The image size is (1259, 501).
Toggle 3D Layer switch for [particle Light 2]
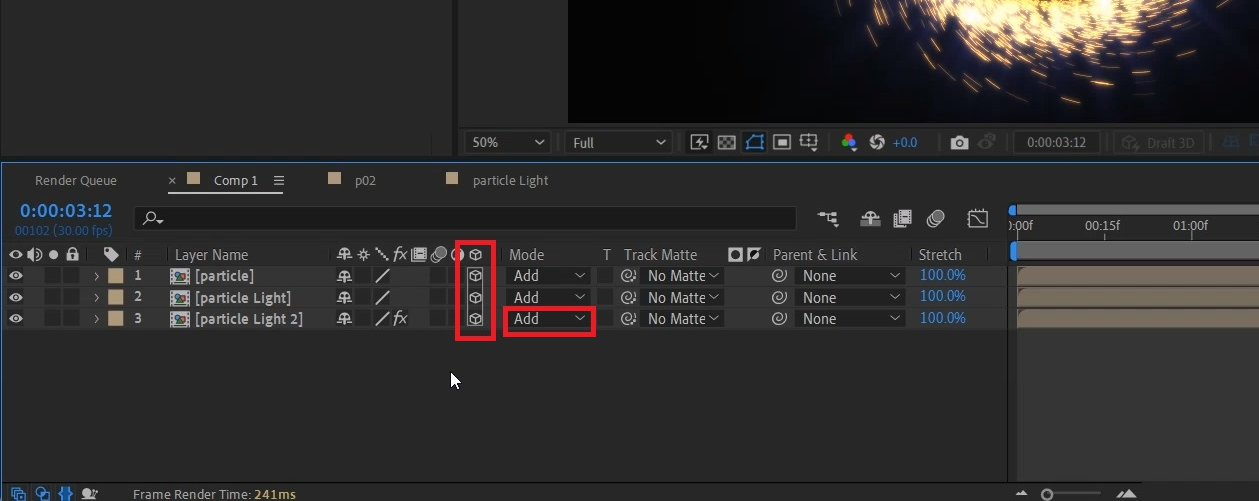(x=476, y=319)
